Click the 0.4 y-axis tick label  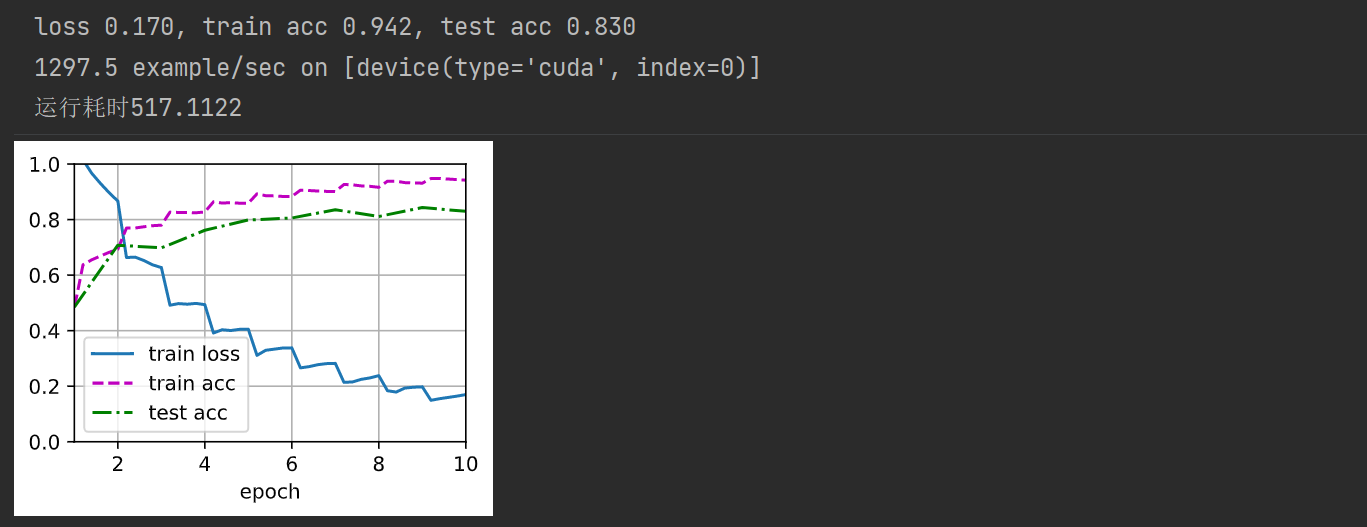click(x=46, y=331)
